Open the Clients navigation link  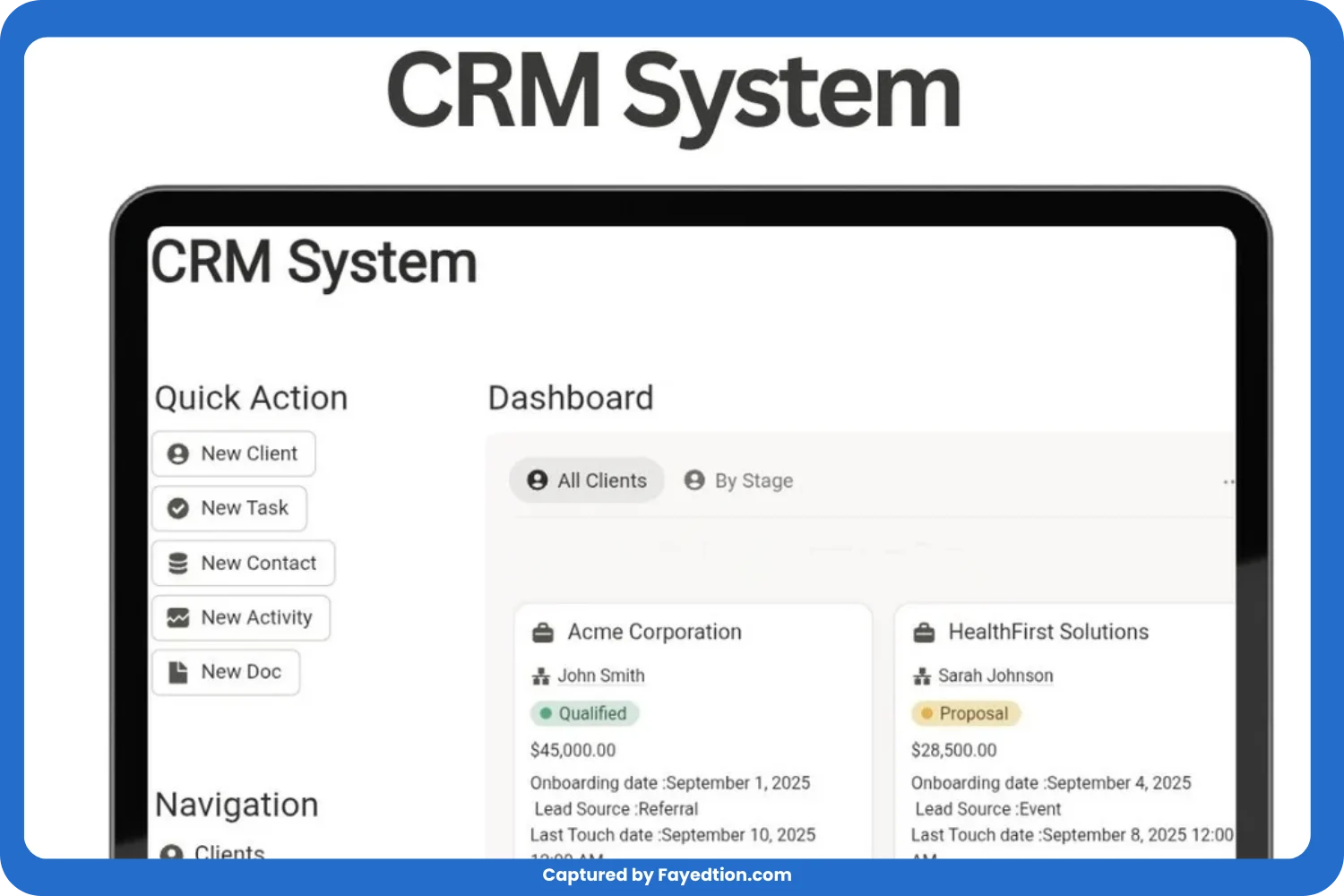[229, 851]
